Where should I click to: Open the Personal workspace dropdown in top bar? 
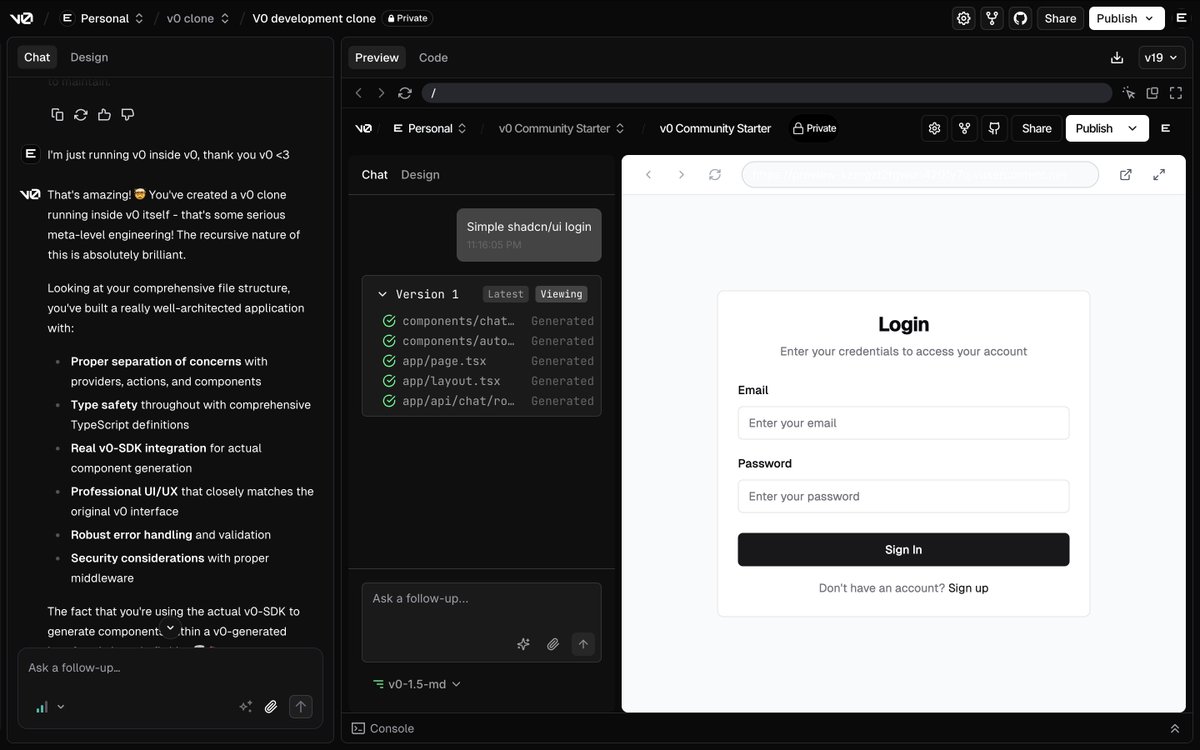click(x=102, y=18)
